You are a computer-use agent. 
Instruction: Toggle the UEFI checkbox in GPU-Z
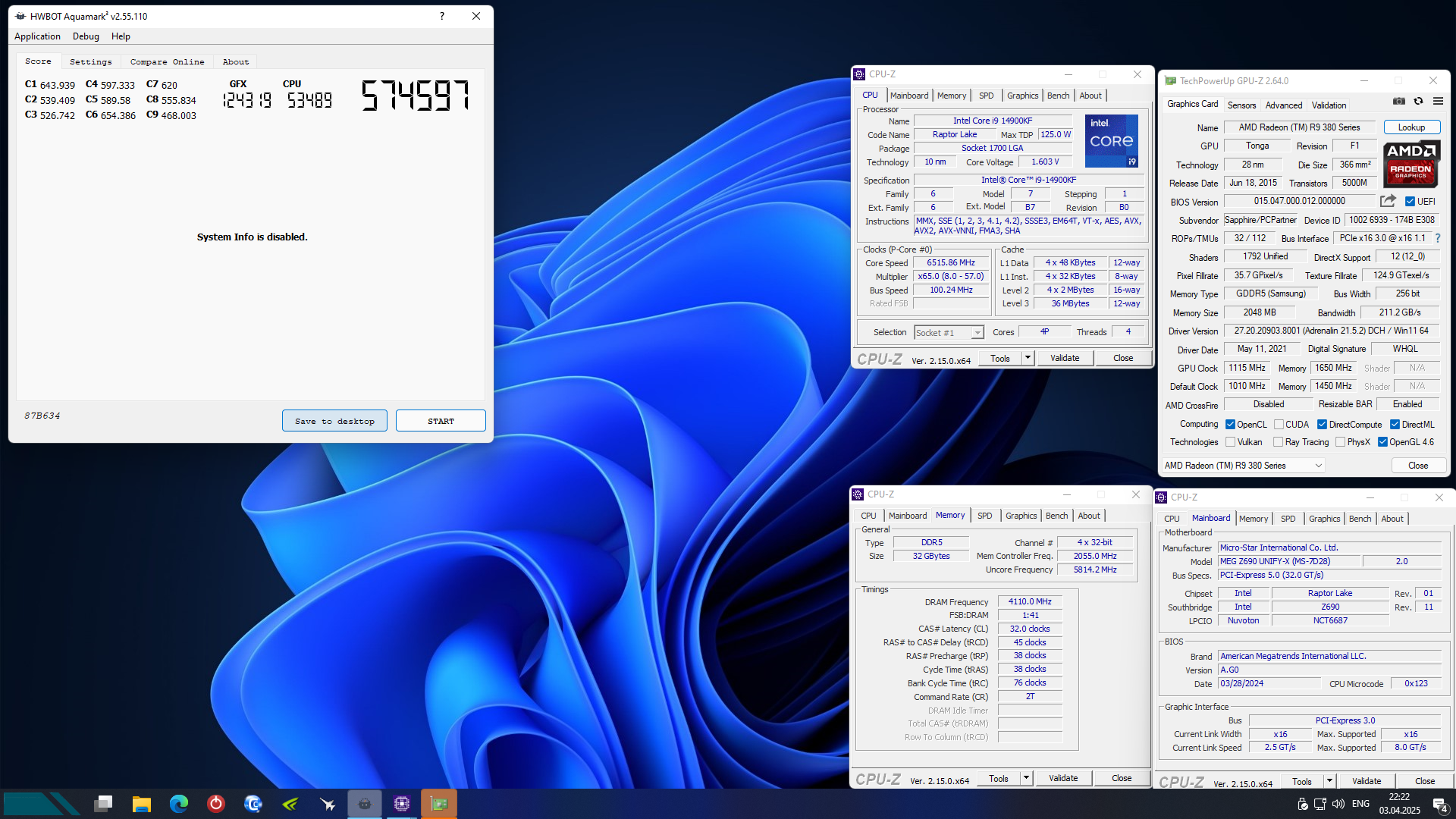tap(1410, 202)
